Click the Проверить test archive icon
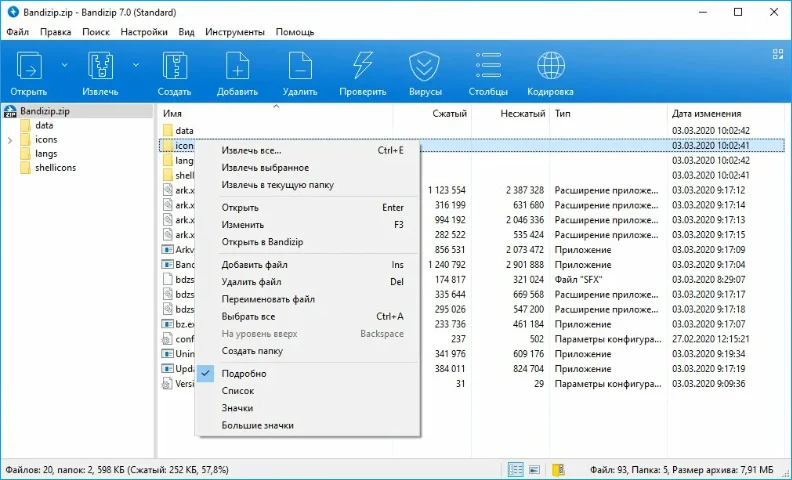This screenshot has width=792, height=480. 363,66
